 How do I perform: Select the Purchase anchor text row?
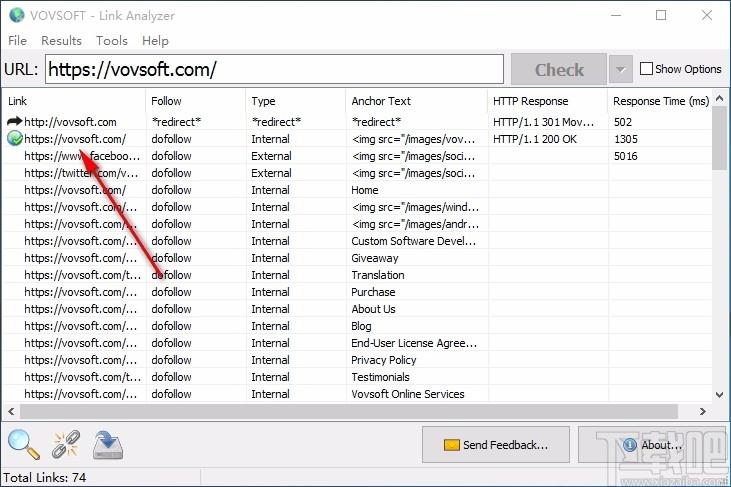[357, 292]
